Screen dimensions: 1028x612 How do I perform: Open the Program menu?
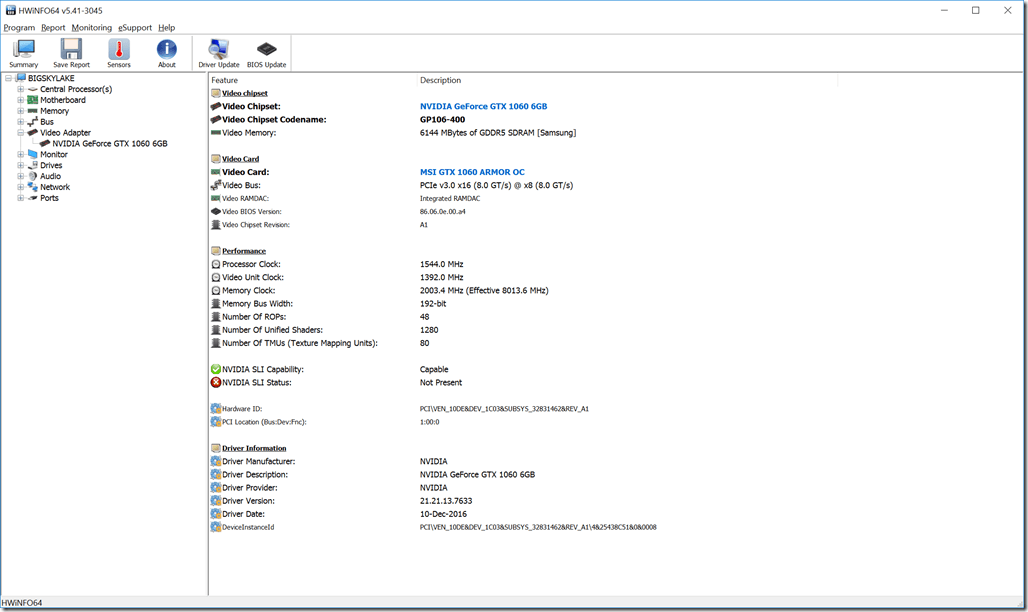[19, 28]
